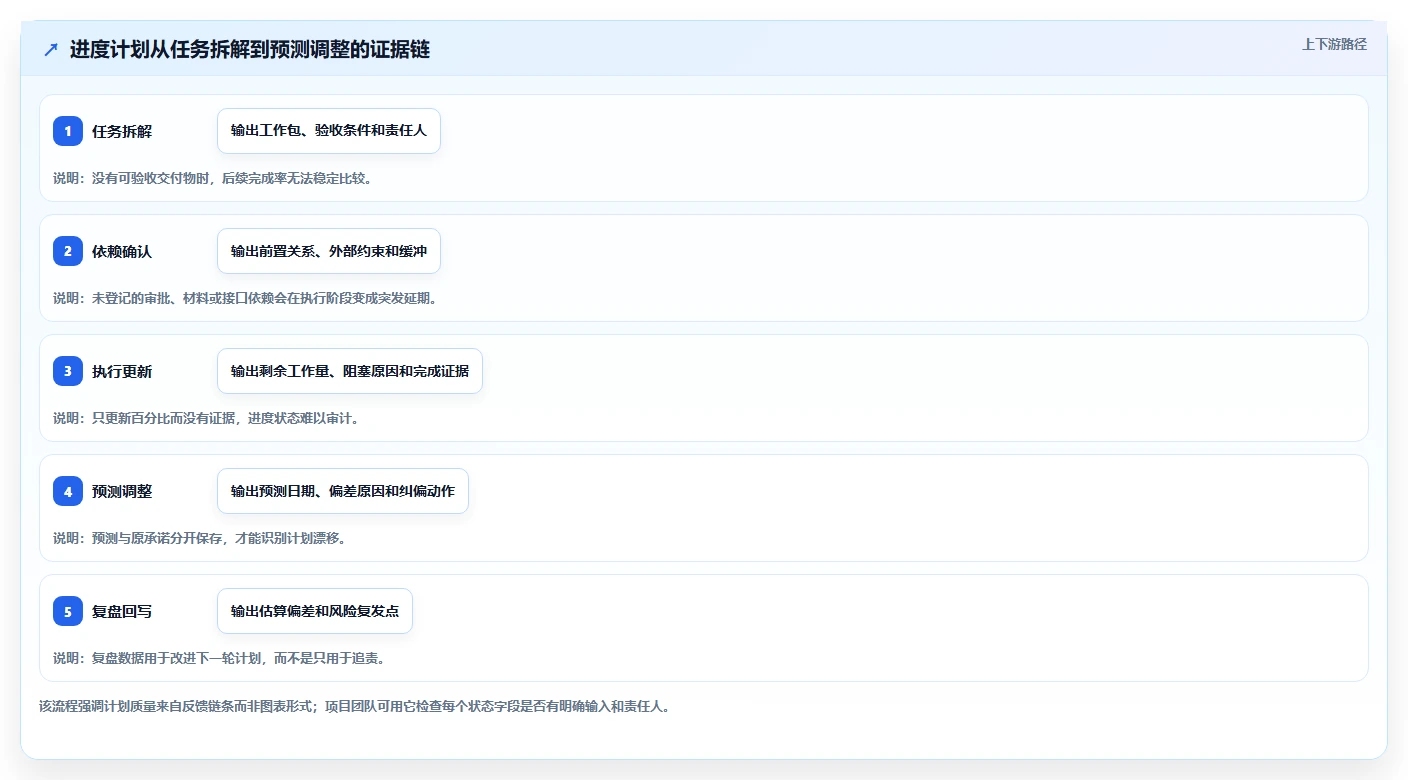This screenshot has width=1408, height=780.
Task: Click the heading 进度计划从任务拆解到预测调整的证据链
Action: pyautogui.click(x=250, y=49)
